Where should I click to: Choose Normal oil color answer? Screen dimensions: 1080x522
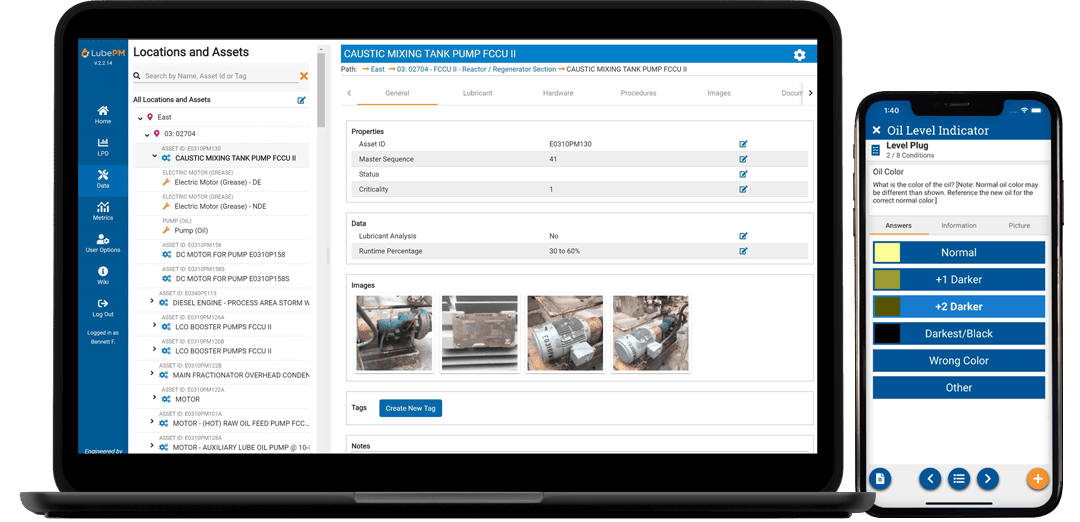pos(959,253)
